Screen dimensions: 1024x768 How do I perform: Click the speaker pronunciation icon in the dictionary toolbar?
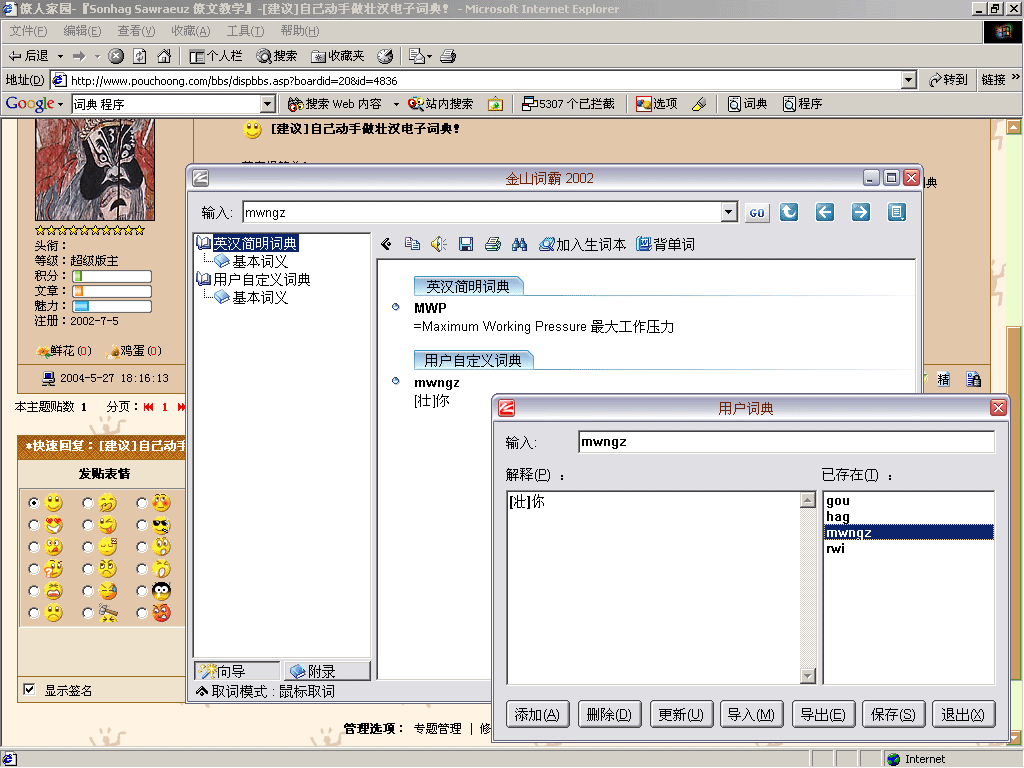coord(438,244)
